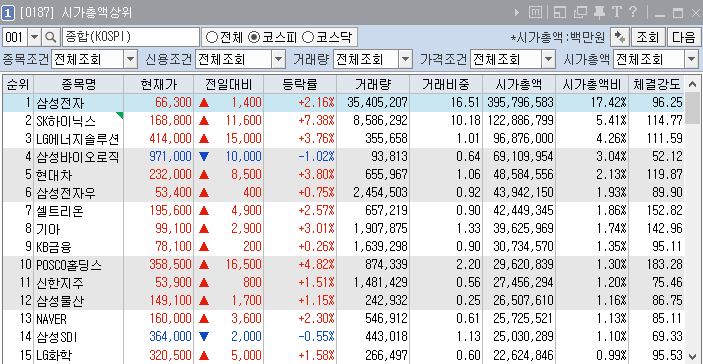Image resolution: width=703 pixels, height=364 pixels.
Task: Select the 삼성바이오로직 stock name
Action: coord(78,157)
